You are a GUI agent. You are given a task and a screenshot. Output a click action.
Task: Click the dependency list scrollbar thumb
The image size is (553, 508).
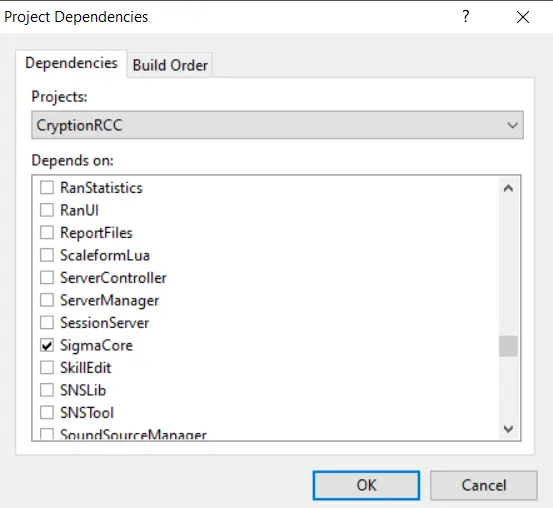508,346
